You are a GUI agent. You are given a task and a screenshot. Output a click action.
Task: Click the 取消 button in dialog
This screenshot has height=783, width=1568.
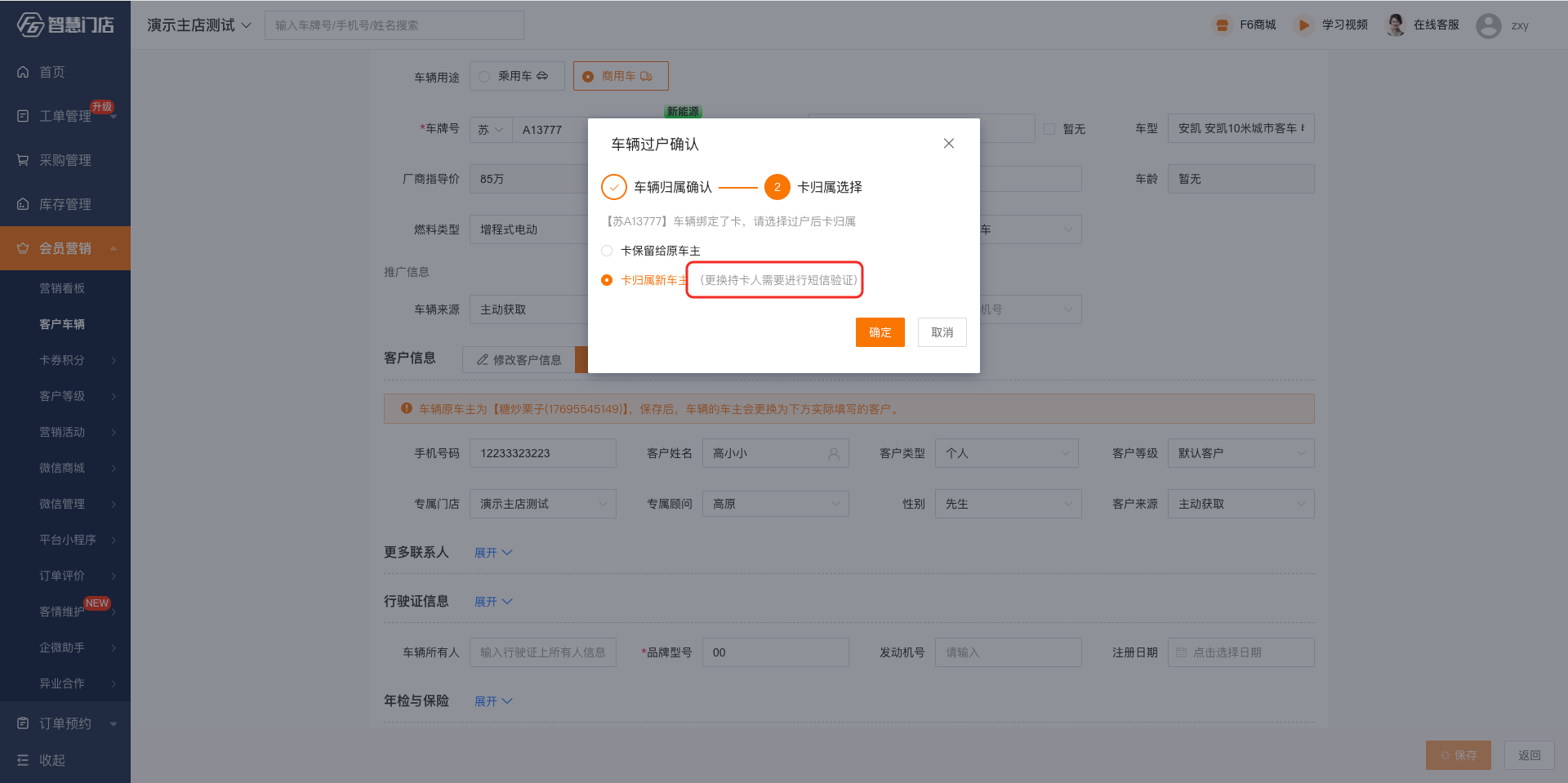click(x=942, y=332)
